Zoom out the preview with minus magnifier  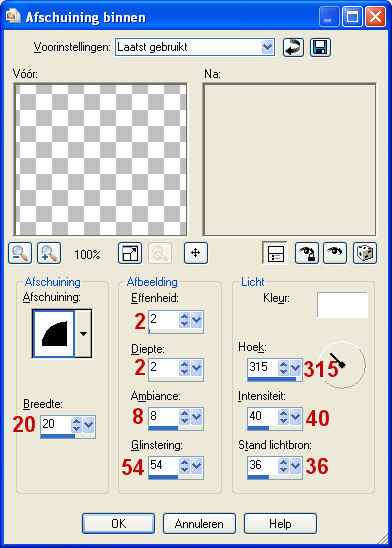point(20,253)
